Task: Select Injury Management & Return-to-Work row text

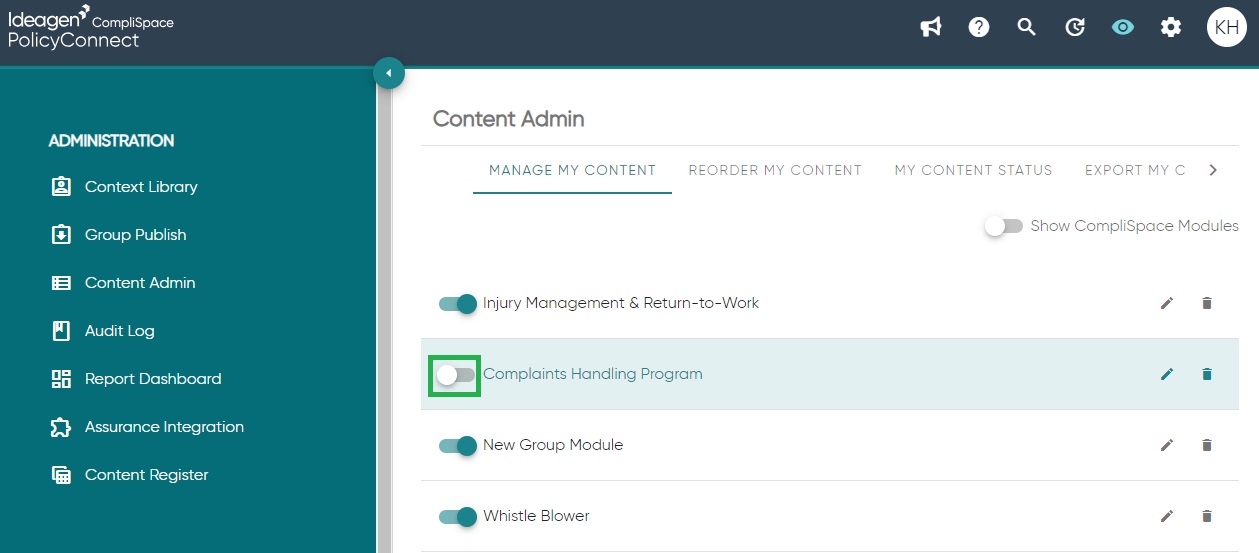Action: (x=621, y=303)
